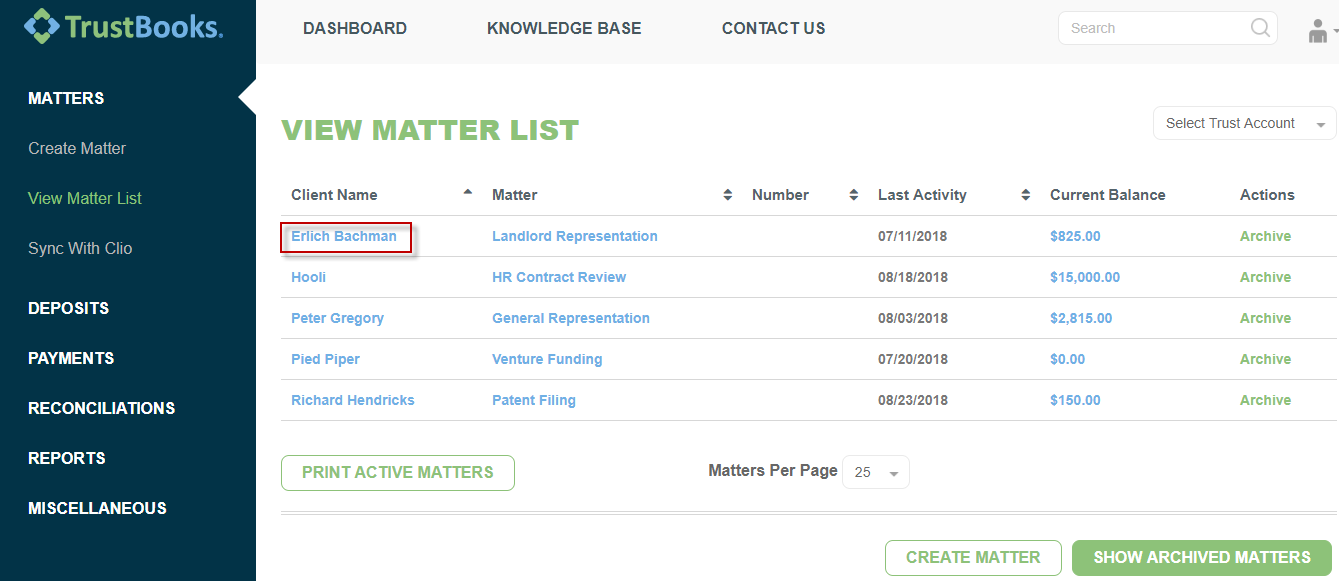
Task: Expand Deposits section
Action: coord(69,308)
